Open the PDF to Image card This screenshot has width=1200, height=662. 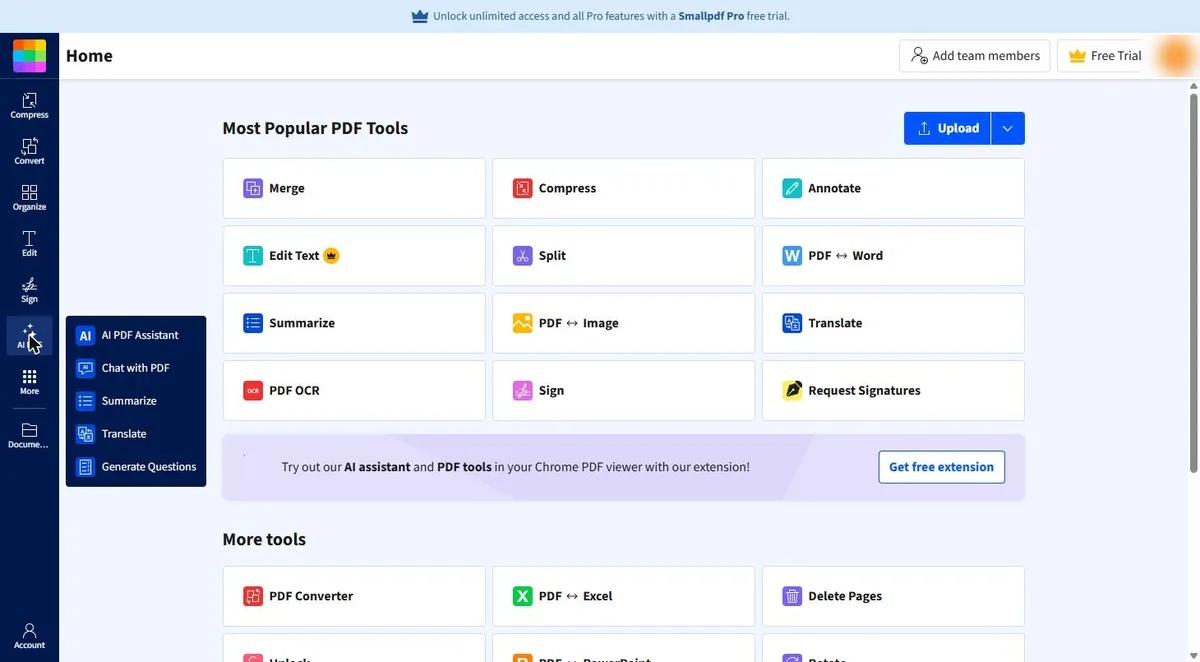point(623,323)
